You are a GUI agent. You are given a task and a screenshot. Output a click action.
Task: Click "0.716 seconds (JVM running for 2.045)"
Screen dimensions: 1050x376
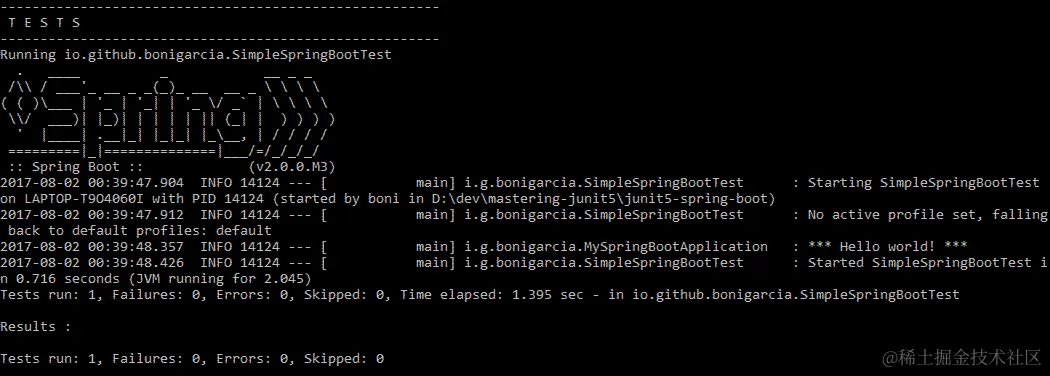(x=164, y=278)
